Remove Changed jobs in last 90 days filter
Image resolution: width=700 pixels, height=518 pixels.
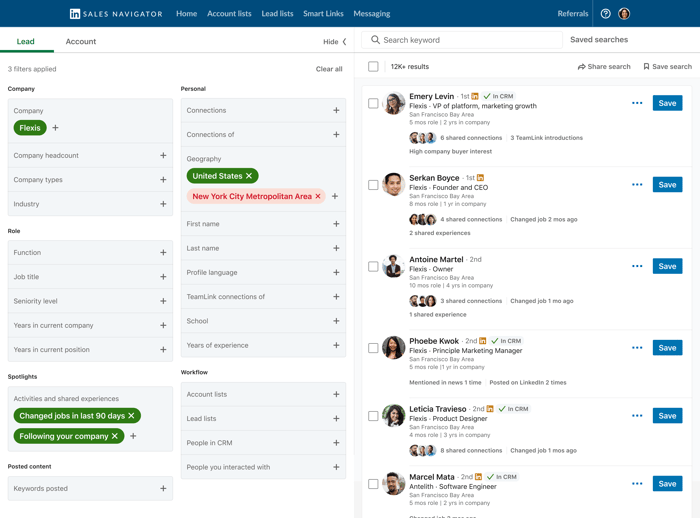point(132,416)
